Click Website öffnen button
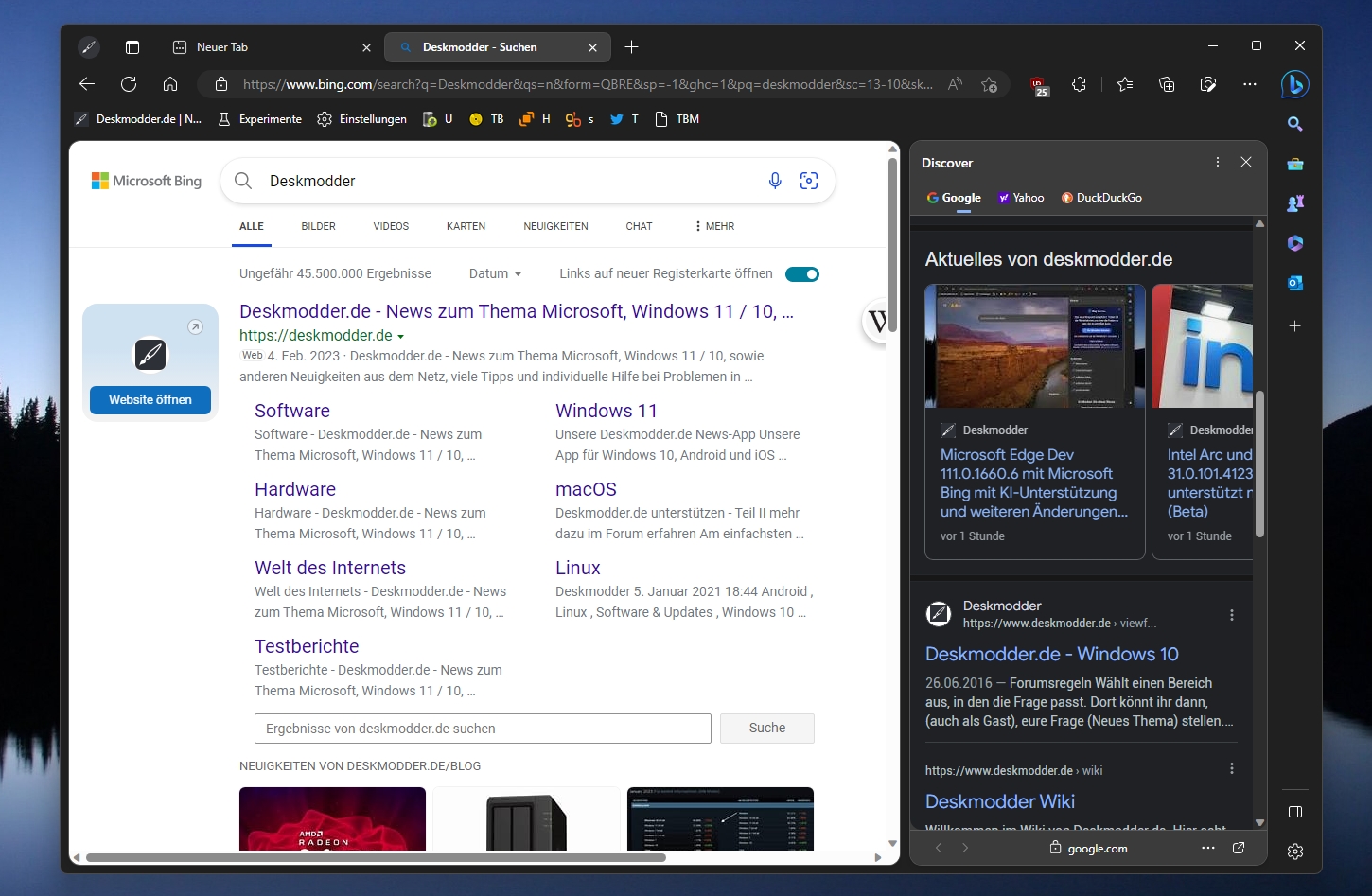The width and height of the screenshot is (1372, 896). point(150,400)
